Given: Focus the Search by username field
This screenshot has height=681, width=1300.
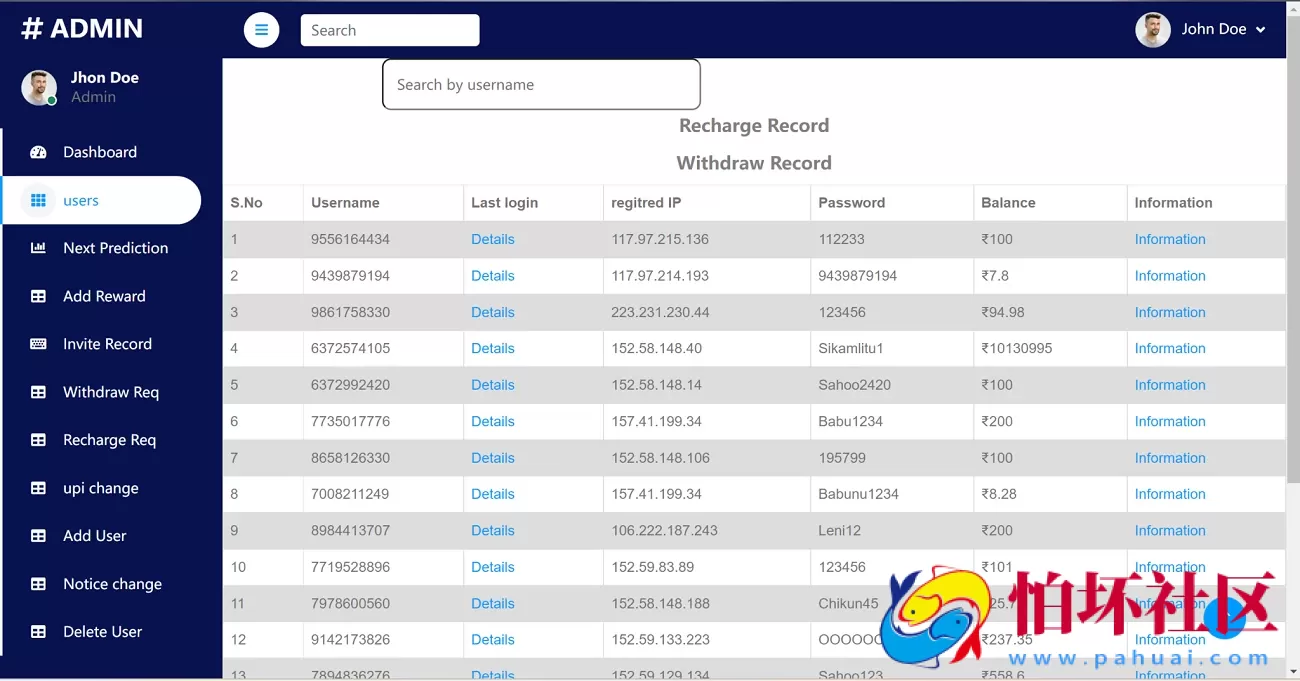Looking at the screenshot, I should [x=541, y=85].
